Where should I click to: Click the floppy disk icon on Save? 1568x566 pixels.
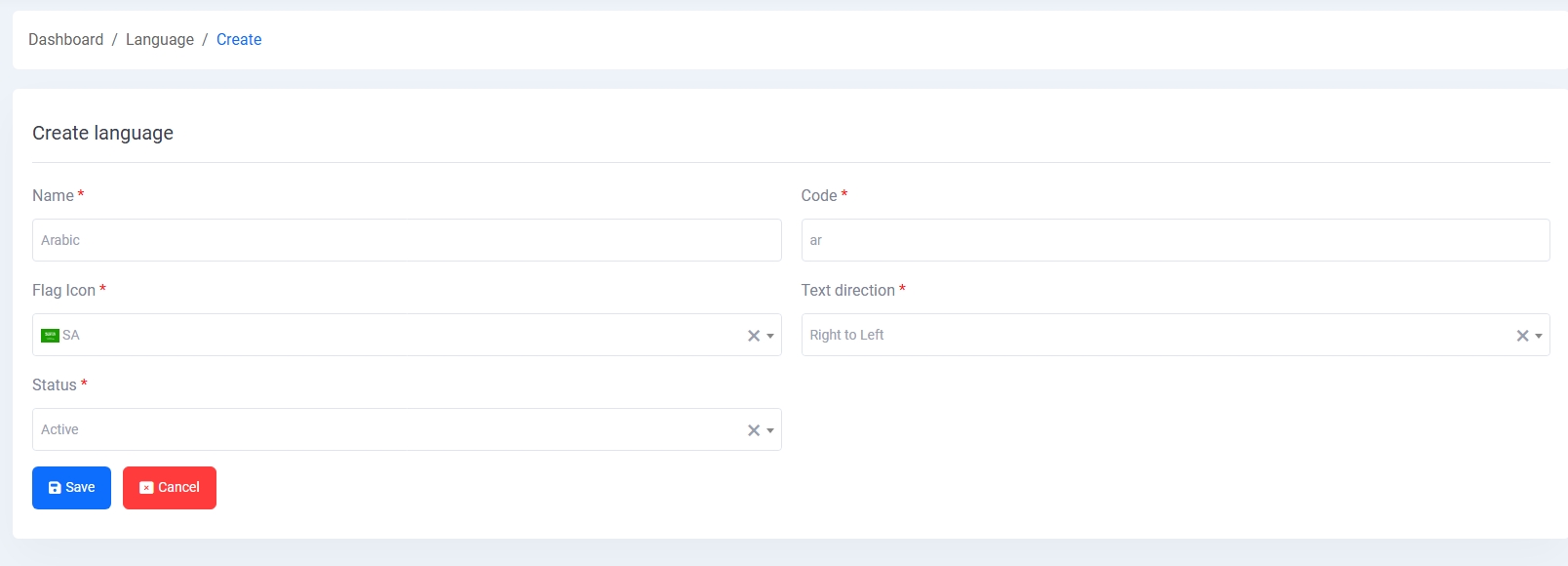[55, 488]
